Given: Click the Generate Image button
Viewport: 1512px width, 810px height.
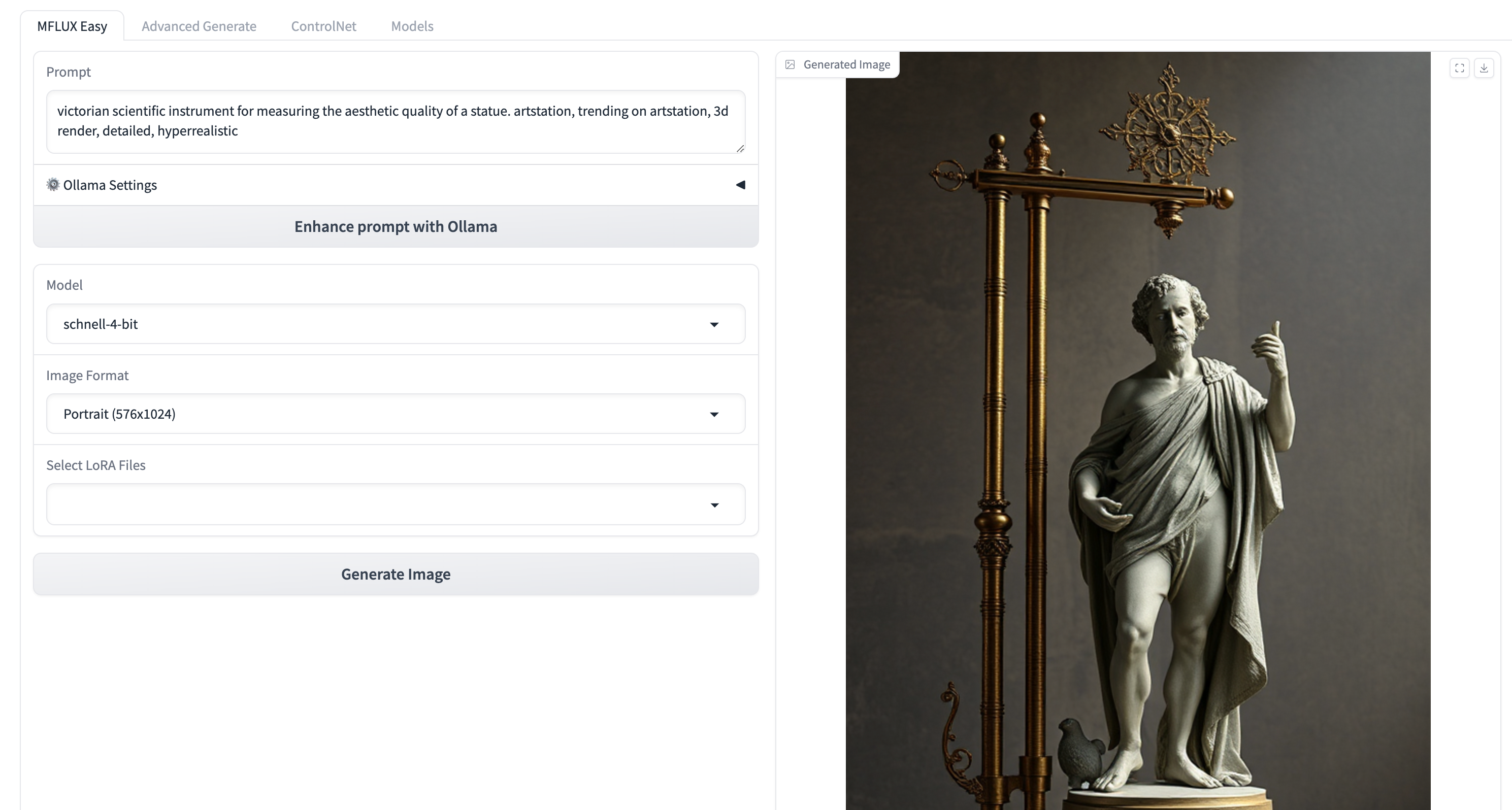Looking at the screenshot, I should coord(396,573).
